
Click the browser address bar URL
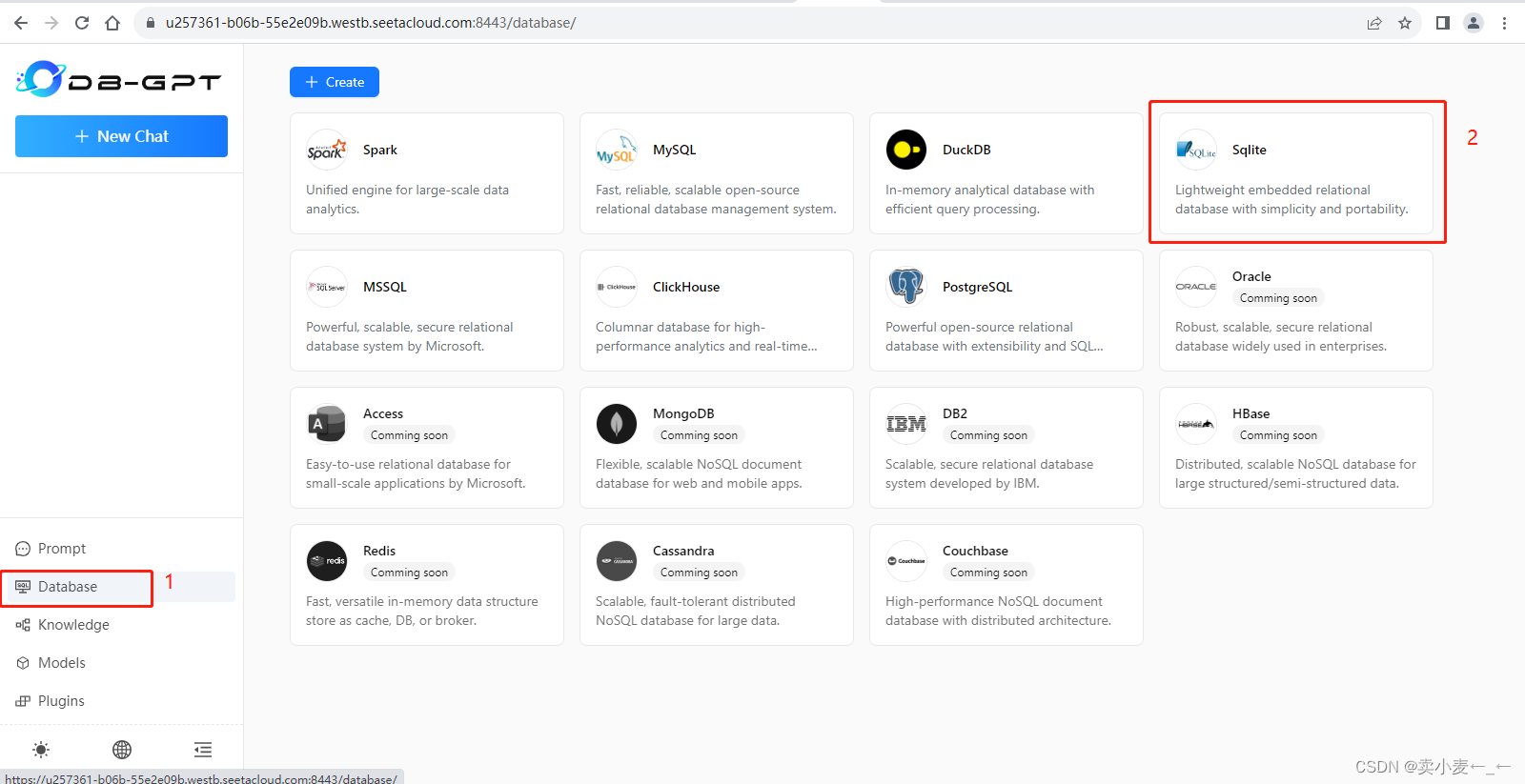(x=371, y=23)
